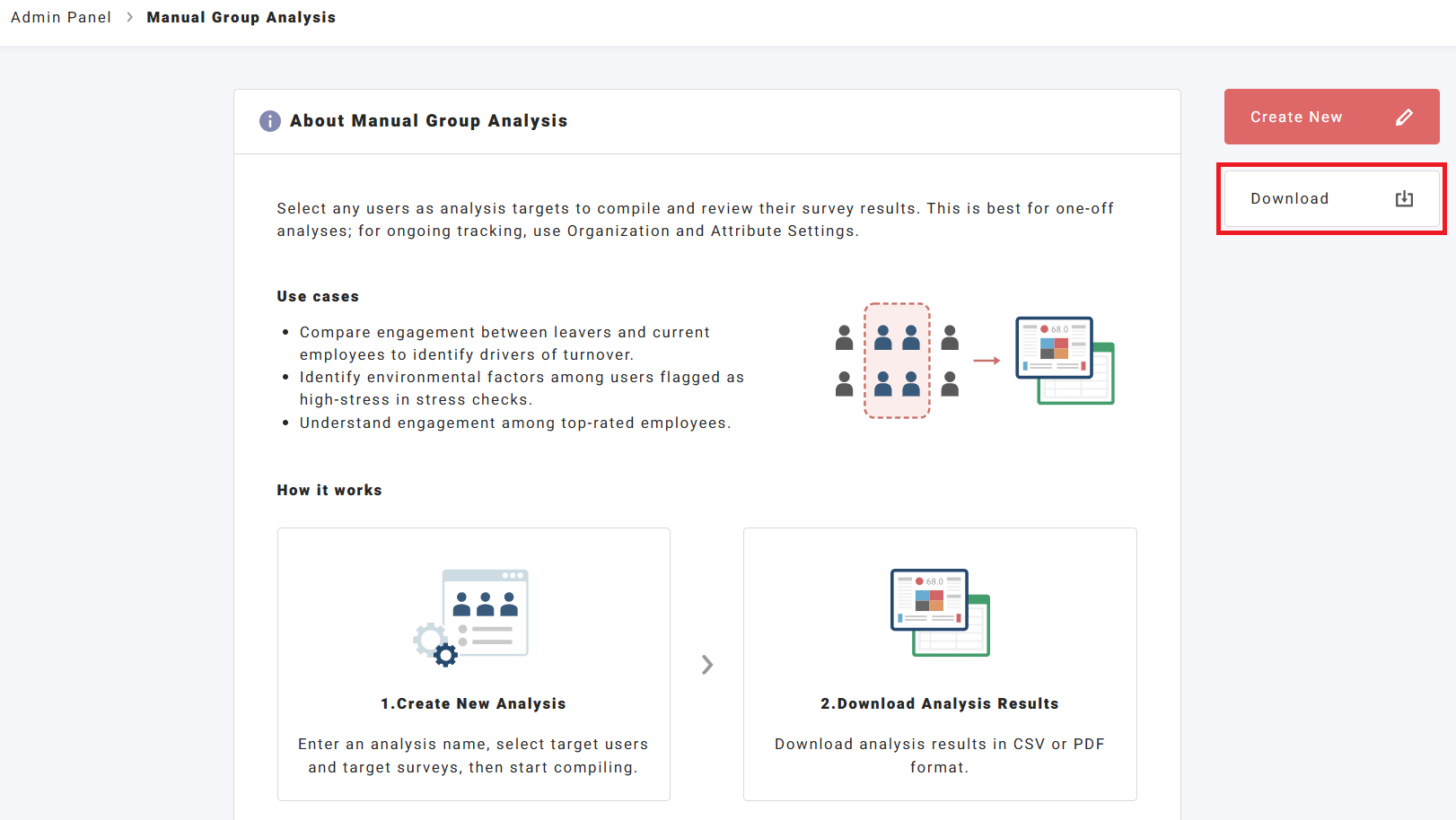Select the Download Analysis Results step card
The image size is (1456, 820).
tap(940, 664)
